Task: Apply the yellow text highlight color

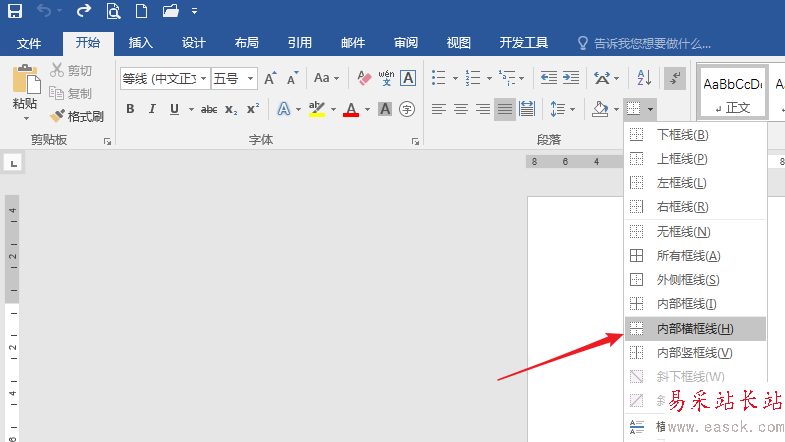Action: coord(317,109)
